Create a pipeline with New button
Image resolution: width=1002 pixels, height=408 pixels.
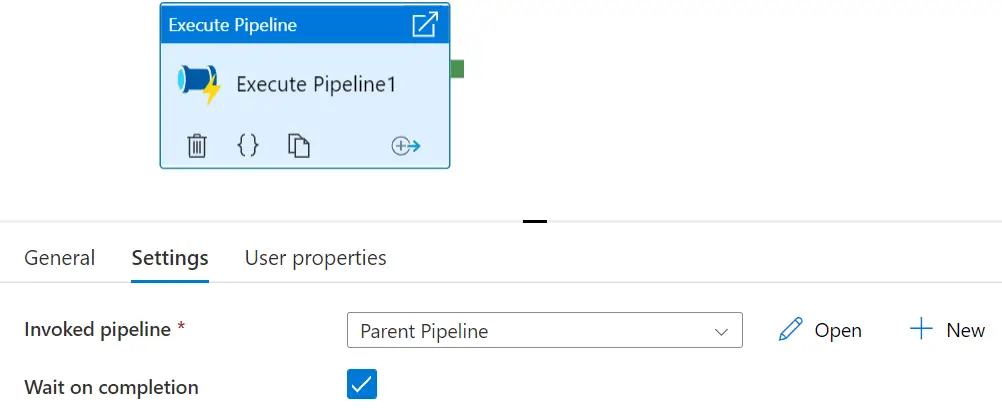coord(947,330)
